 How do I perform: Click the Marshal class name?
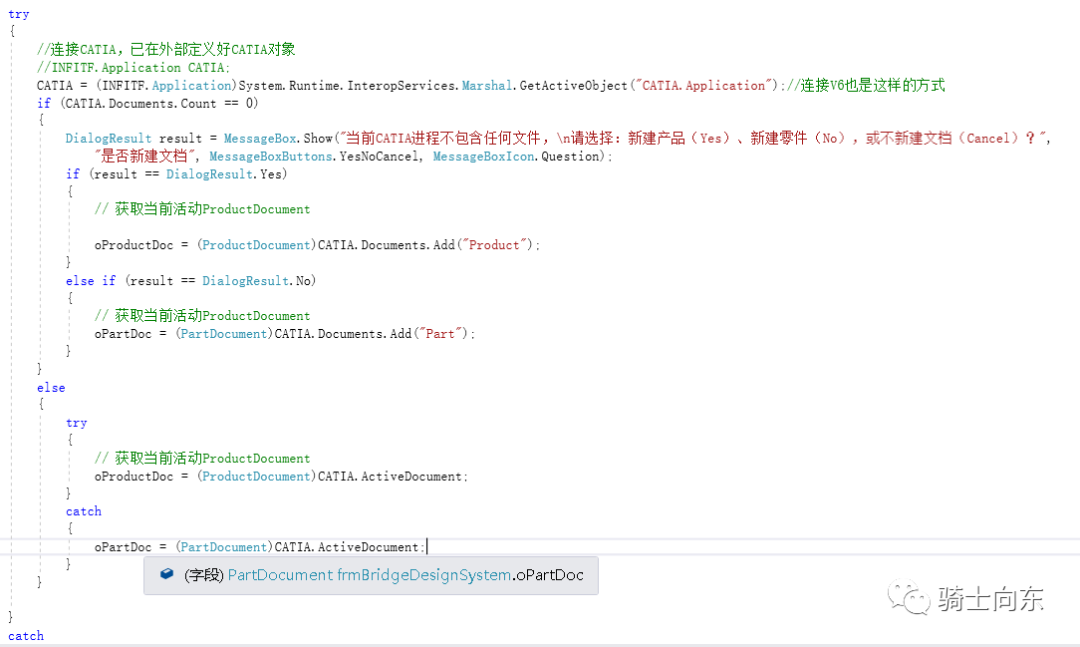(x=487, y=85)
